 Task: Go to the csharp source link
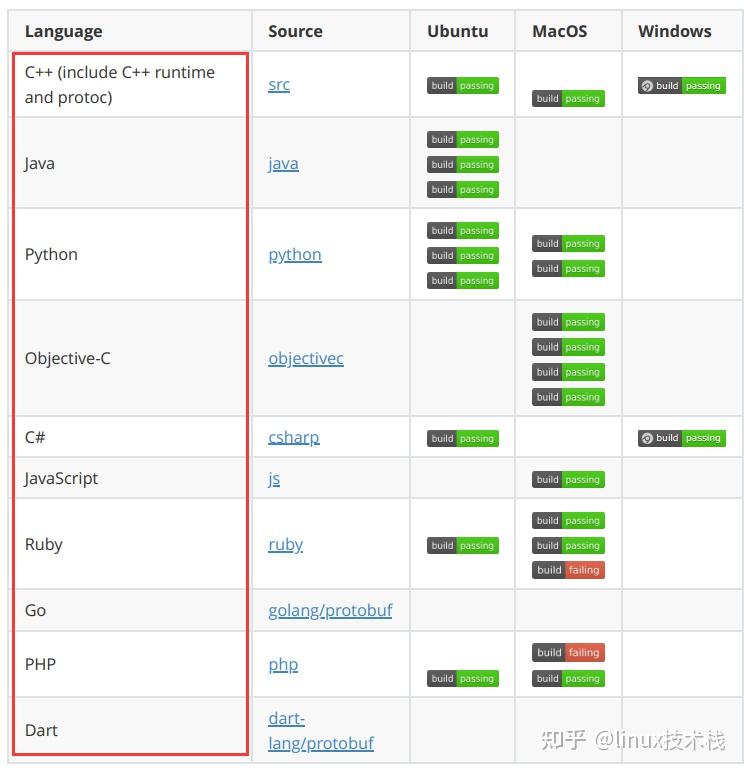point(294,437)
